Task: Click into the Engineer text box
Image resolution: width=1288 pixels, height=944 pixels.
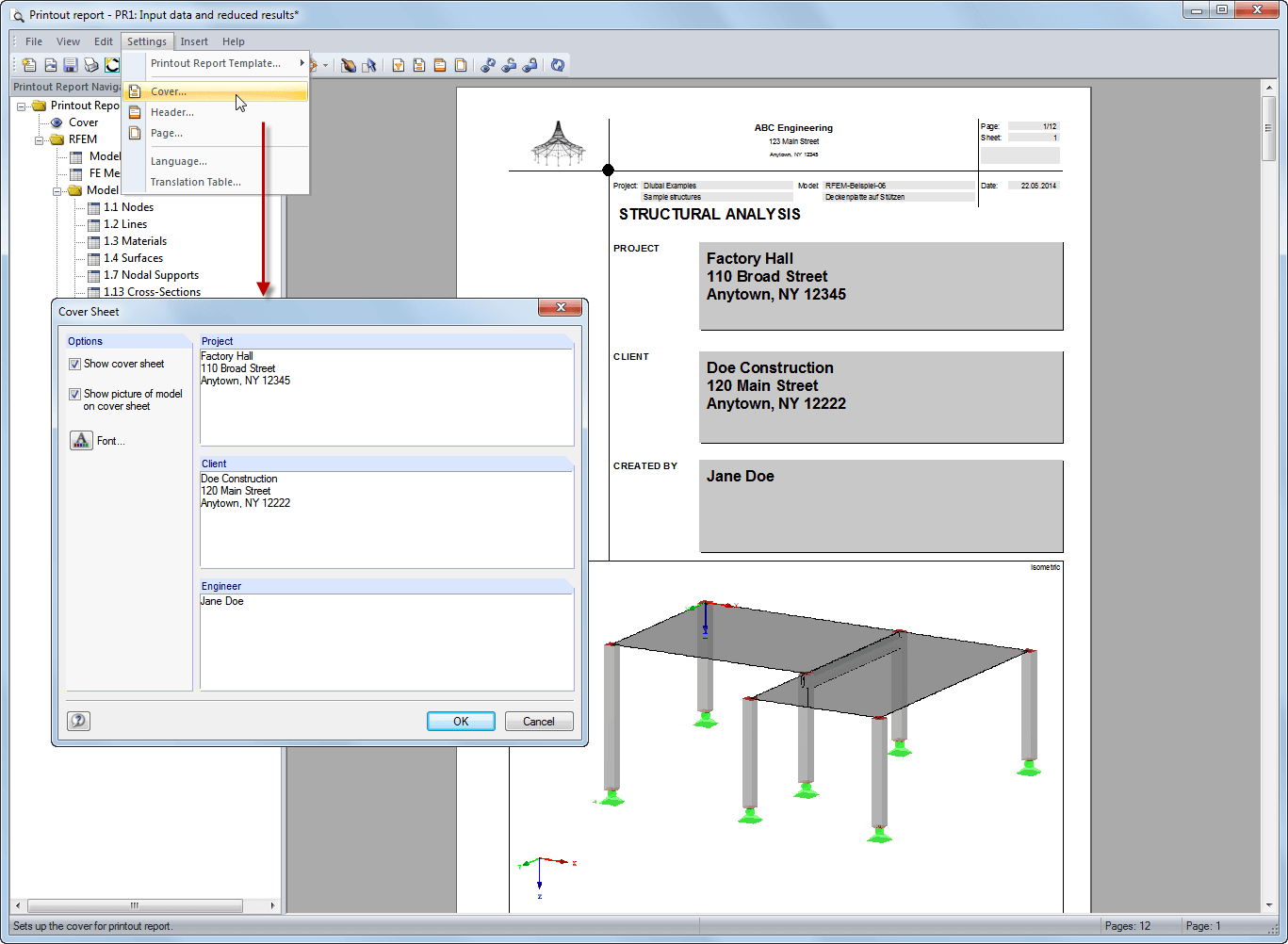Action: pos(387,643)
